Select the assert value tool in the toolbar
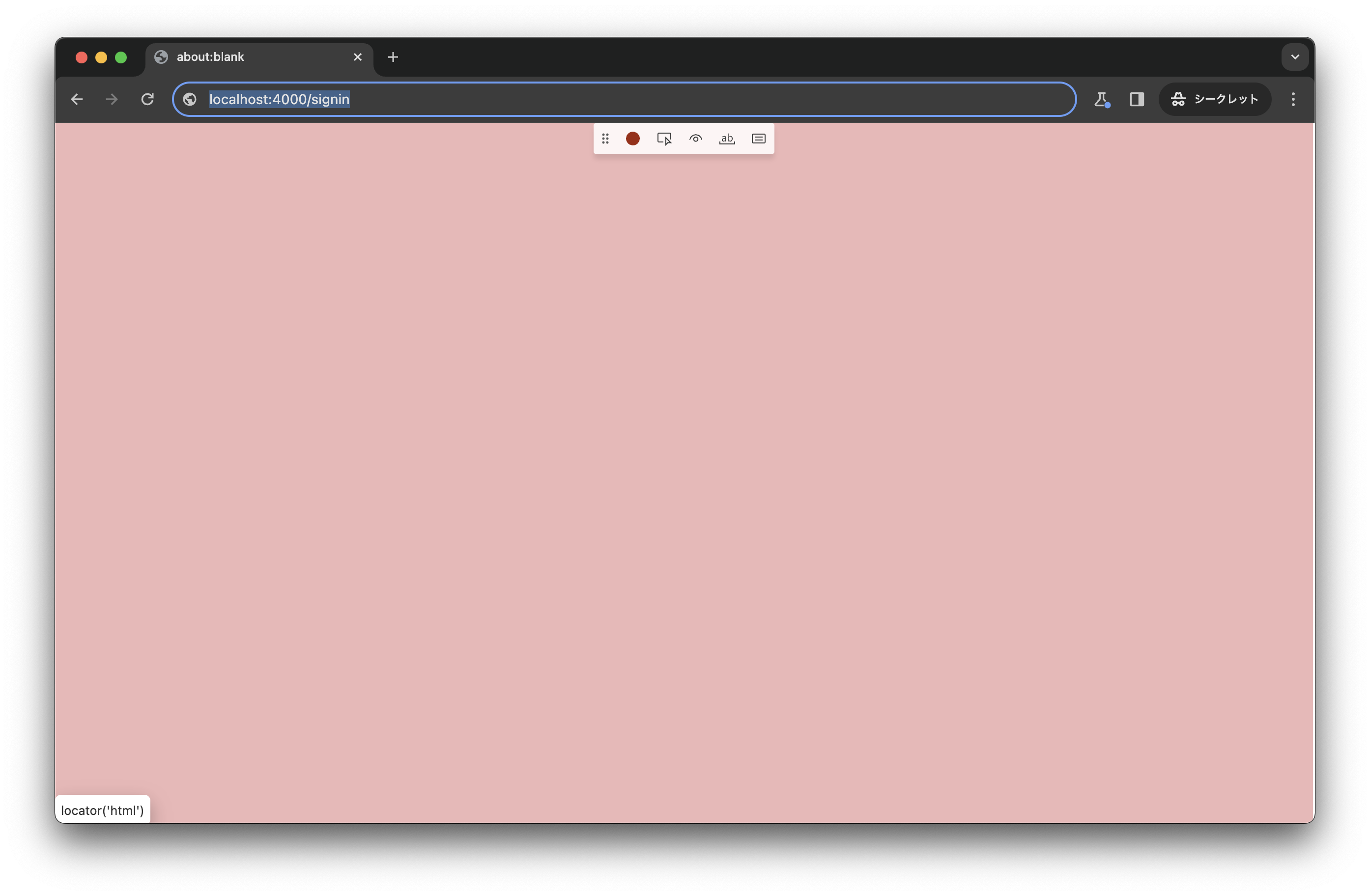Viewport: 1370px width, 896px height. point(758,139)
